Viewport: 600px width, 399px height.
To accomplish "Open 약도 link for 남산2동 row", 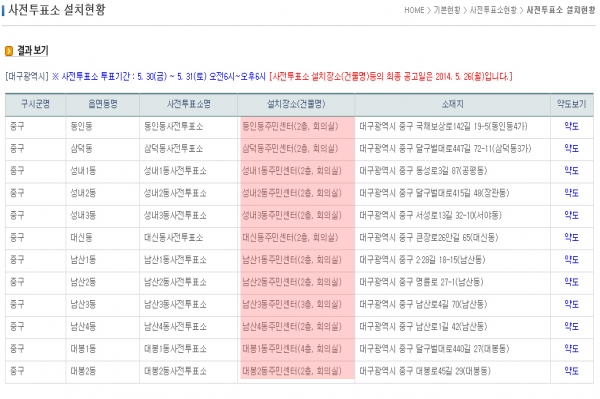I will [x=571, y=282].
